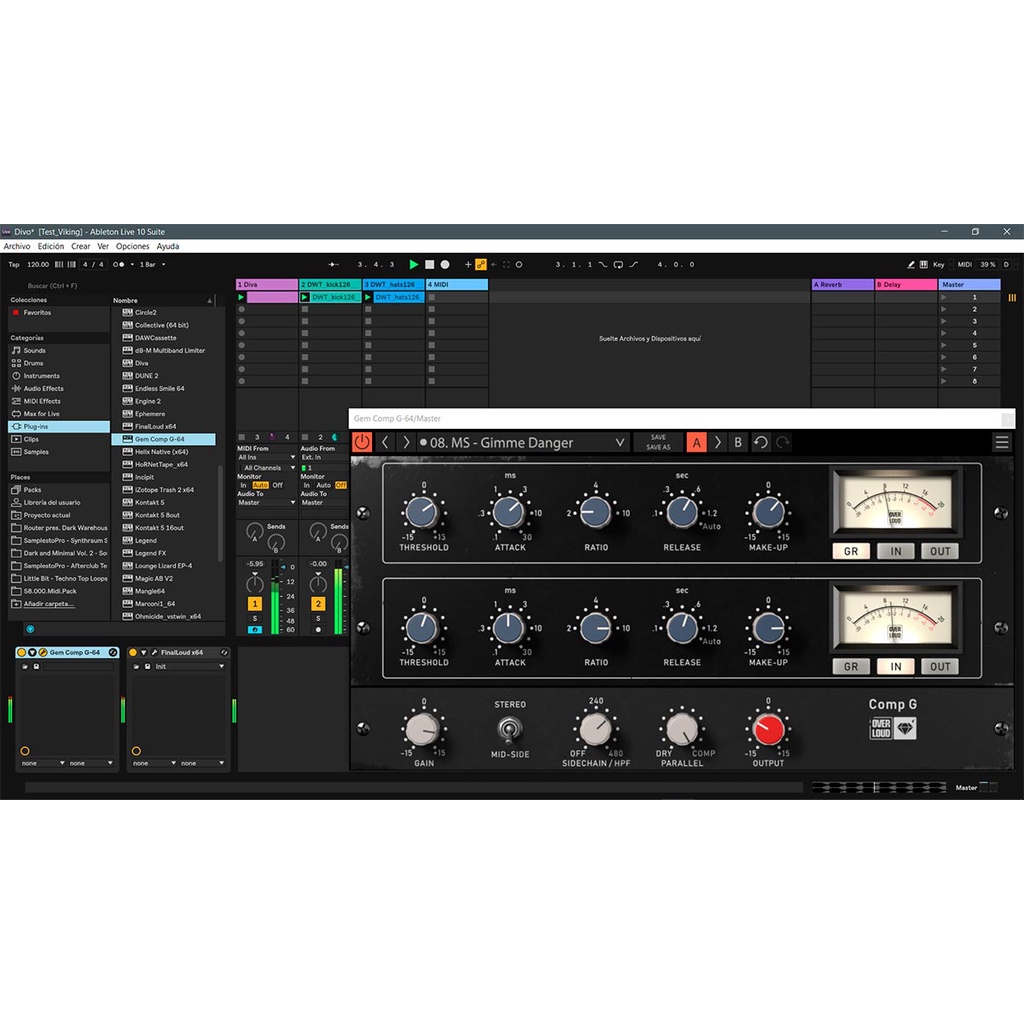Viewport: 1024px width, 1024px height.
Task: Stop playback with the square Stop button
Action: 429,264
